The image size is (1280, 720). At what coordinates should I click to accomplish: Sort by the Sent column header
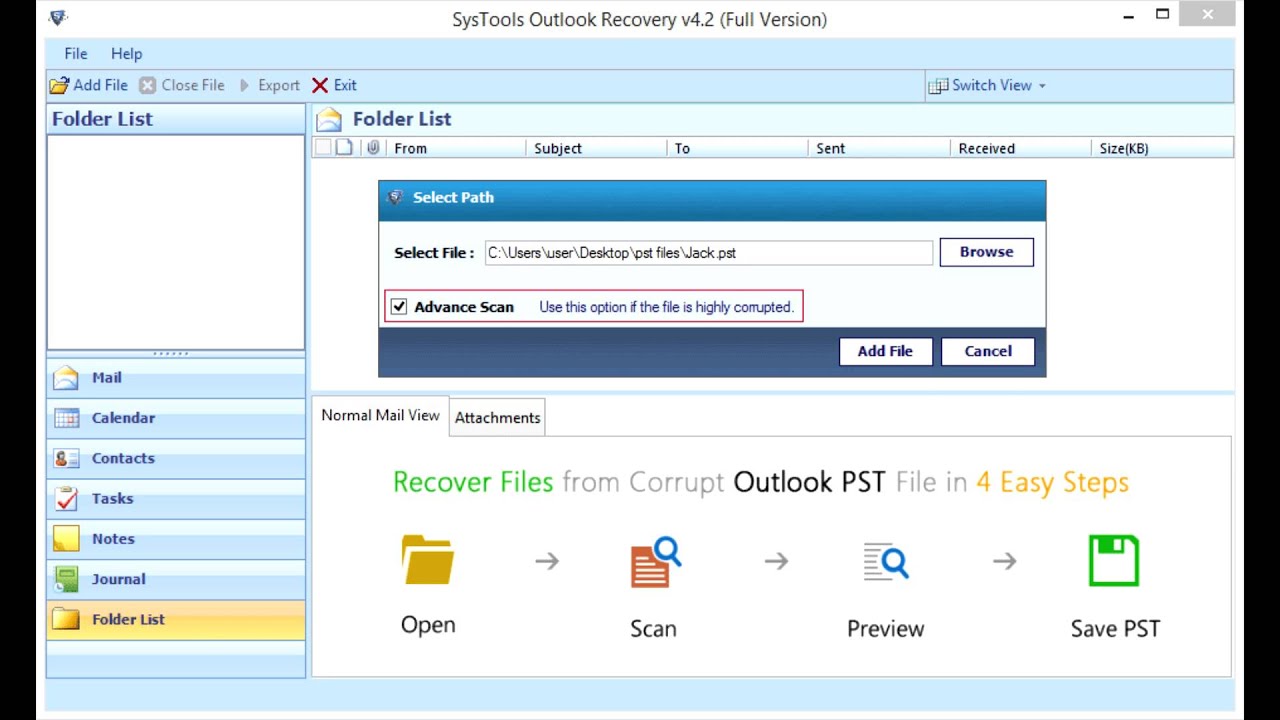(879, 148)
